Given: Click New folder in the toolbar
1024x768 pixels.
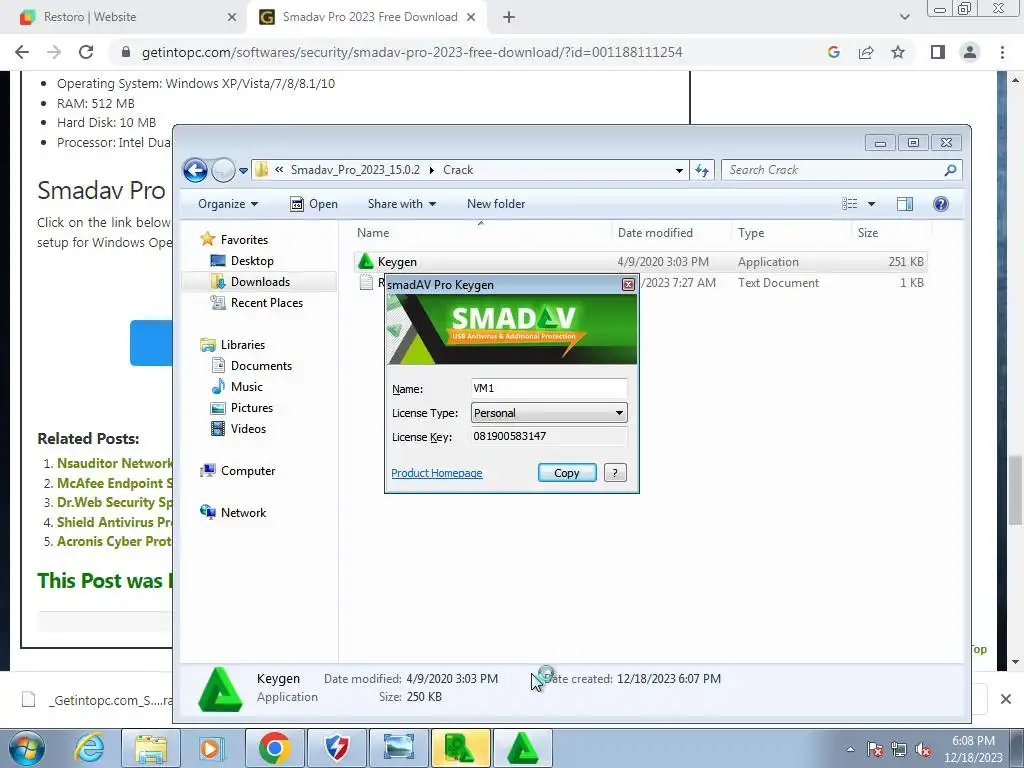Looking at the screenshot, I should [x=496, y=204].
